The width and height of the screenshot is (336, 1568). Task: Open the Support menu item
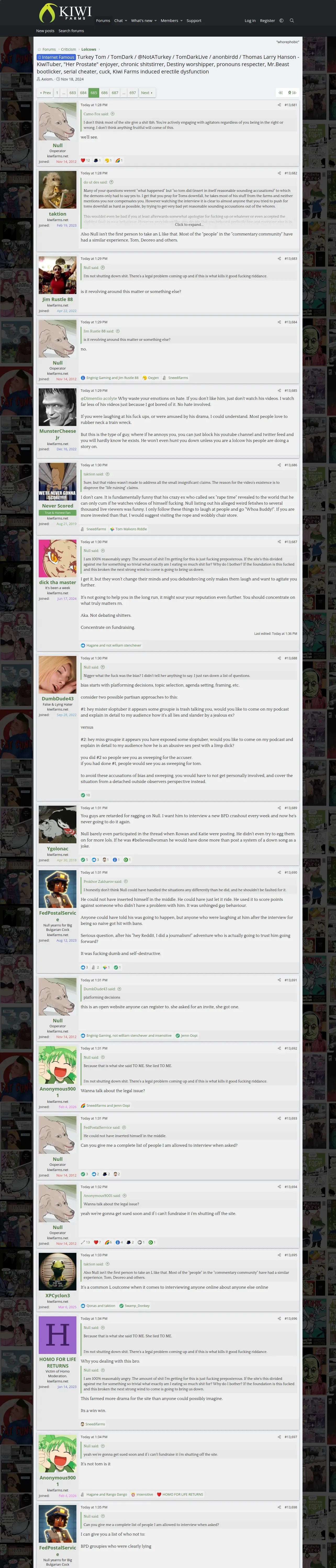pos(194,21)
